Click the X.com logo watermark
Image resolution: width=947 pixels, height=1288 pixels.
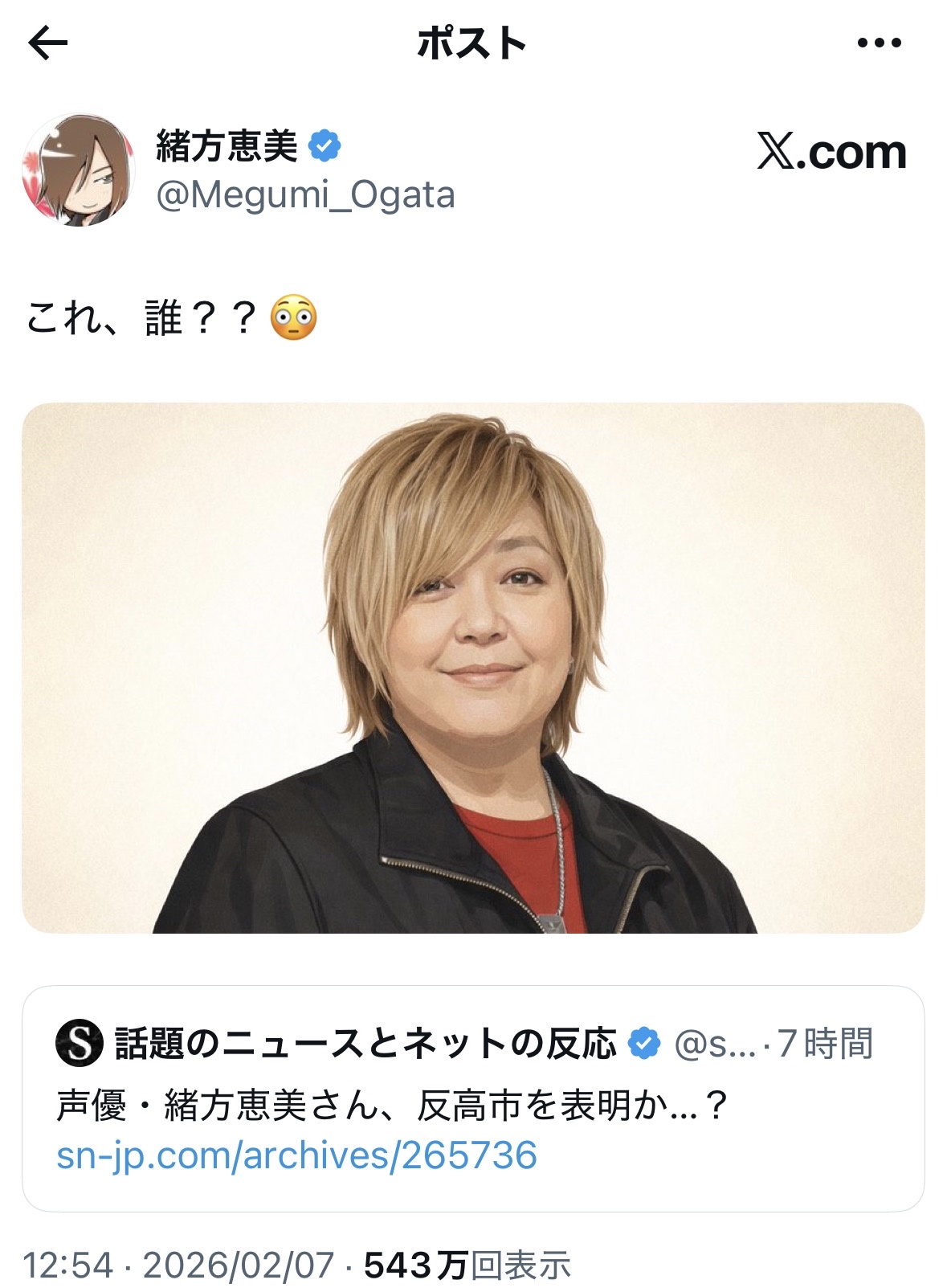(x=831, y=152)
